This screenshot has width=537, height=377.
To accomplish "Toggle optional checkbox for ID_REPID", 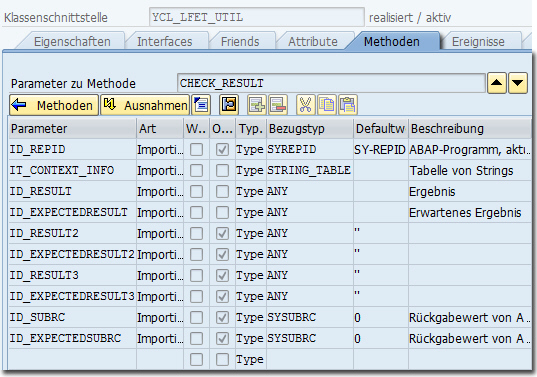I will pos(222,150).
